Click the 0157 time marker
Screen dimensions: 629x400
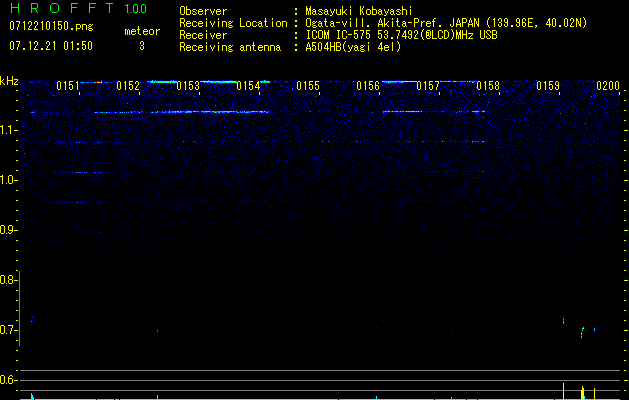428,86
